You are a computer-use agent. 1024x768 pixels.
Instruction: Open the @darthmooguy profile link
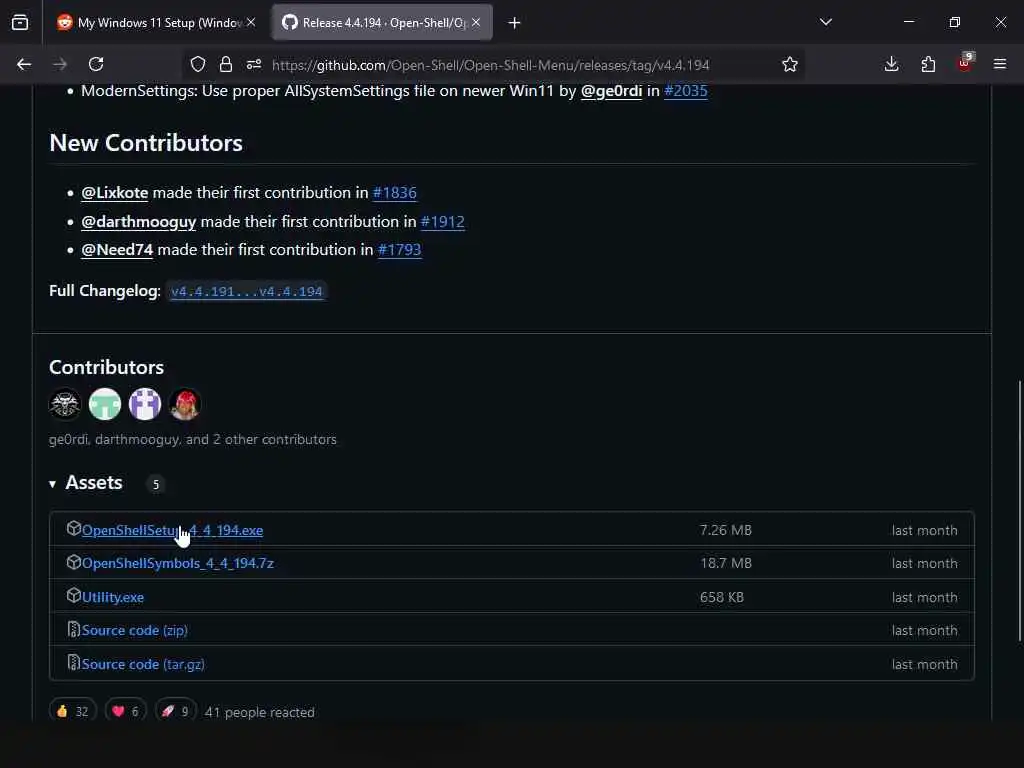point(138,221)
